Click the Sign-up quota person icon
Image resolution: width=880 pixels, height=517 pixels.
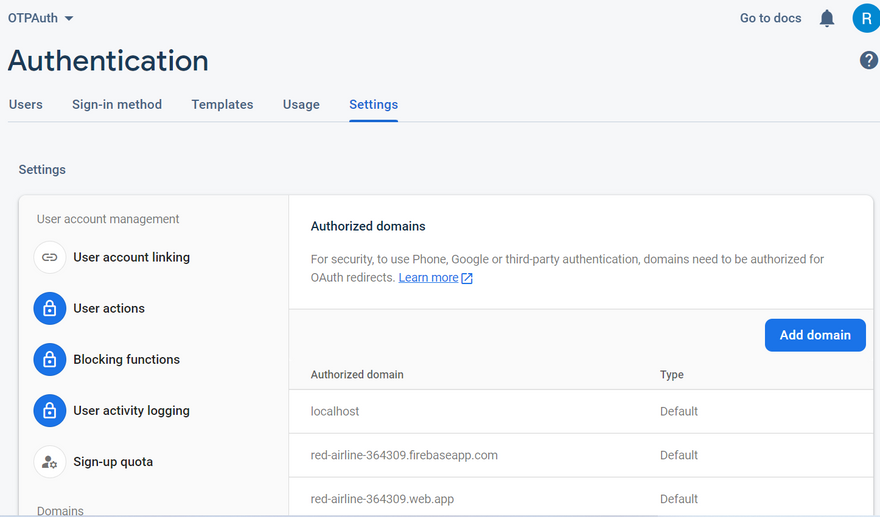[x=50, y=462]
